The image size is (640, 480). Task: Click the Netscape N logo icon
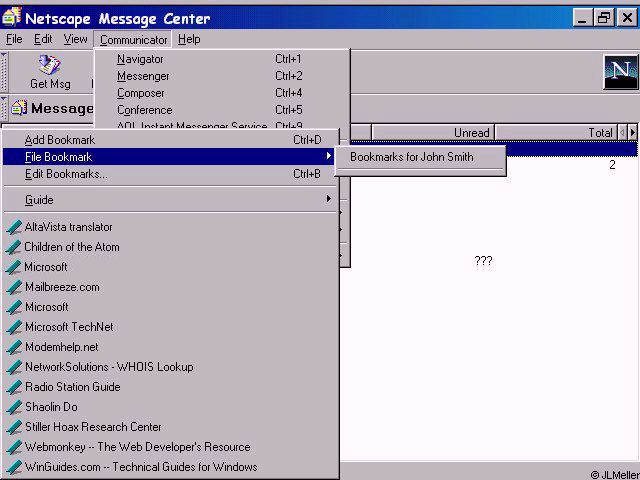620,72
